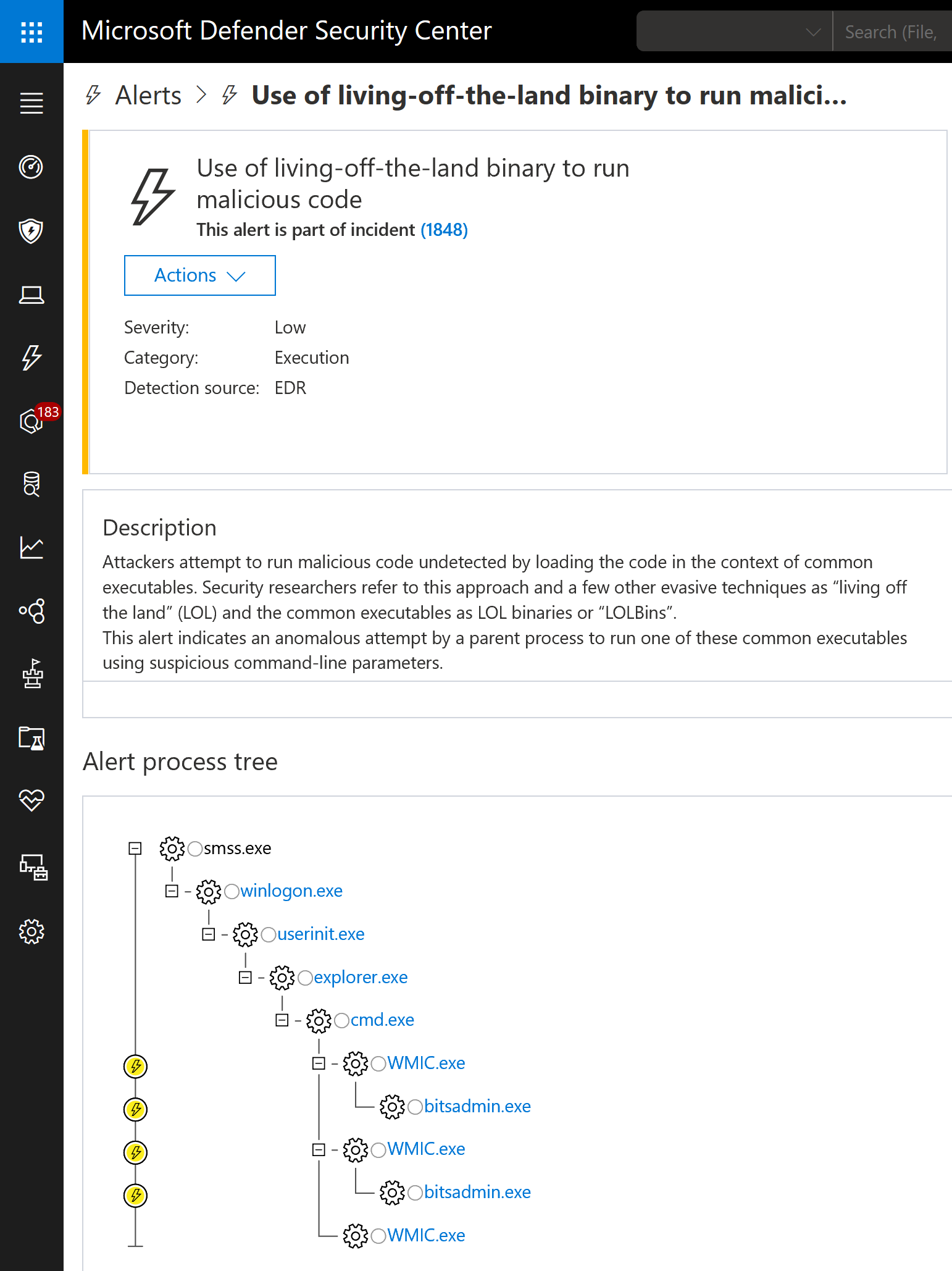Expand the Actions dropdown
The image size is (952, 1271).
point(199,275)
